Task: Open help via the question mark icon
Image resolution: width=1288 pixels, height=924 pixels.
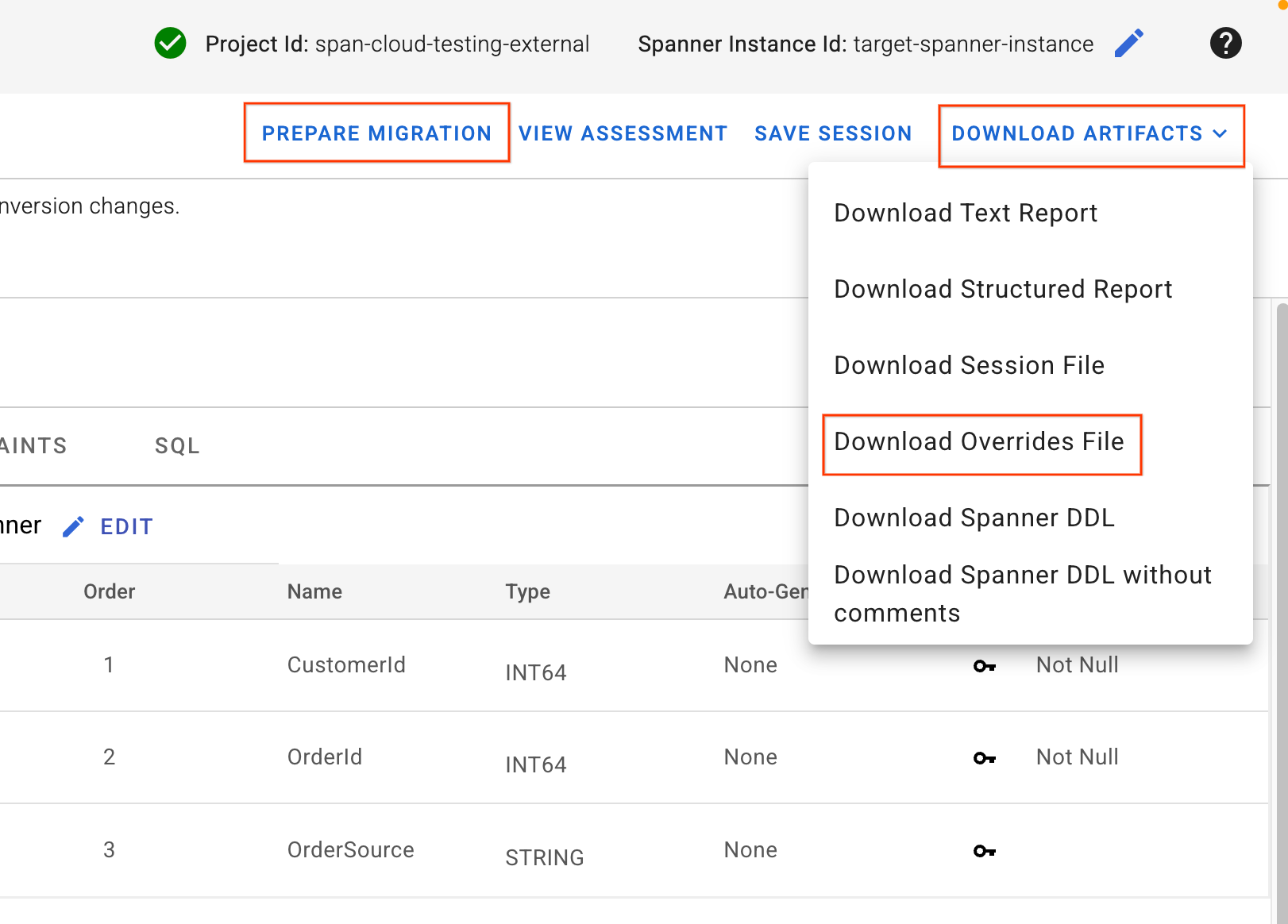Action: [1225, 43]
